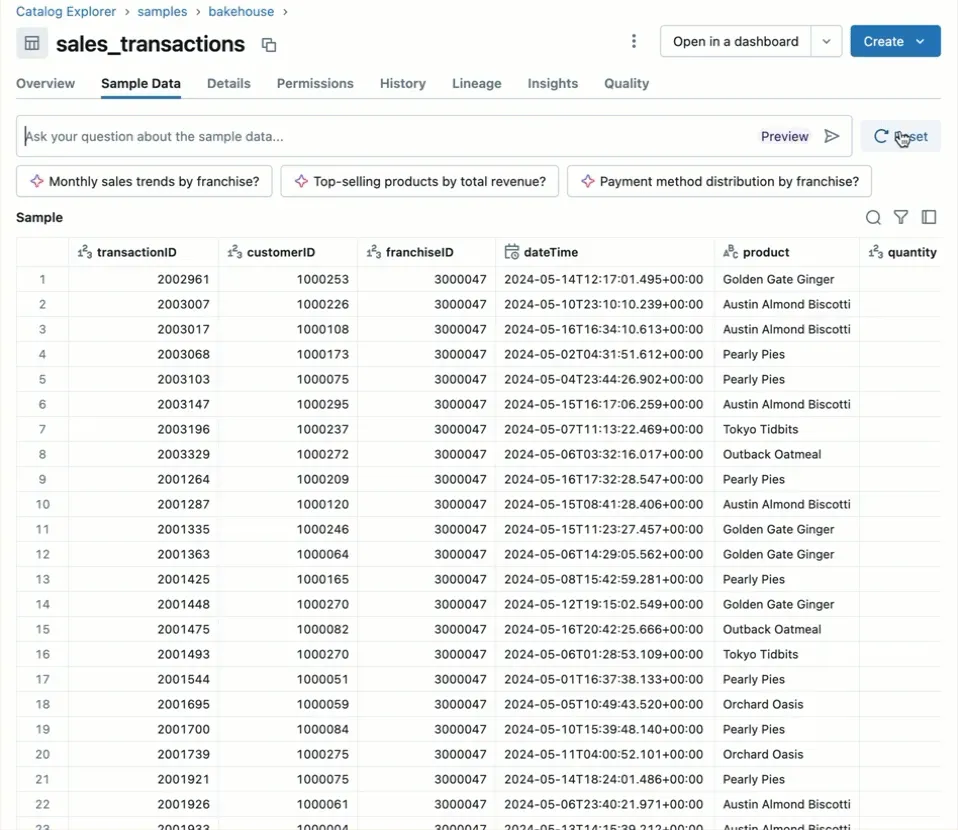Open the Quality tab

click(x=626, y=83)
